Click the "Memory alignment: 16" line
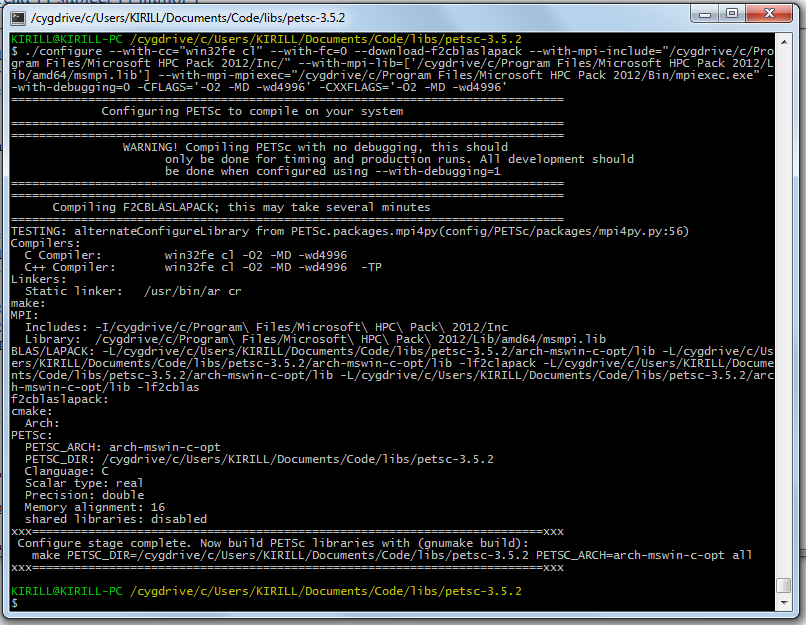This screenshot has width=806, height=625. click(95, 507)
